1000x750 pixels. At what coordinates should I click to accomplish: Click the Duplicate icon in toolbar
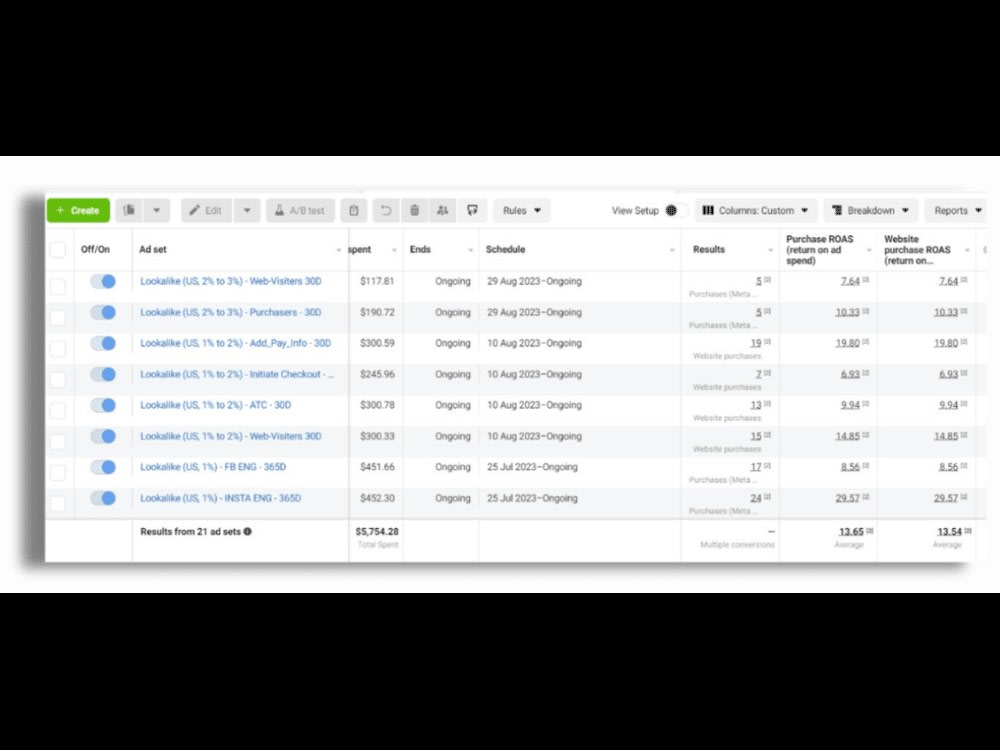coord(129,210)
